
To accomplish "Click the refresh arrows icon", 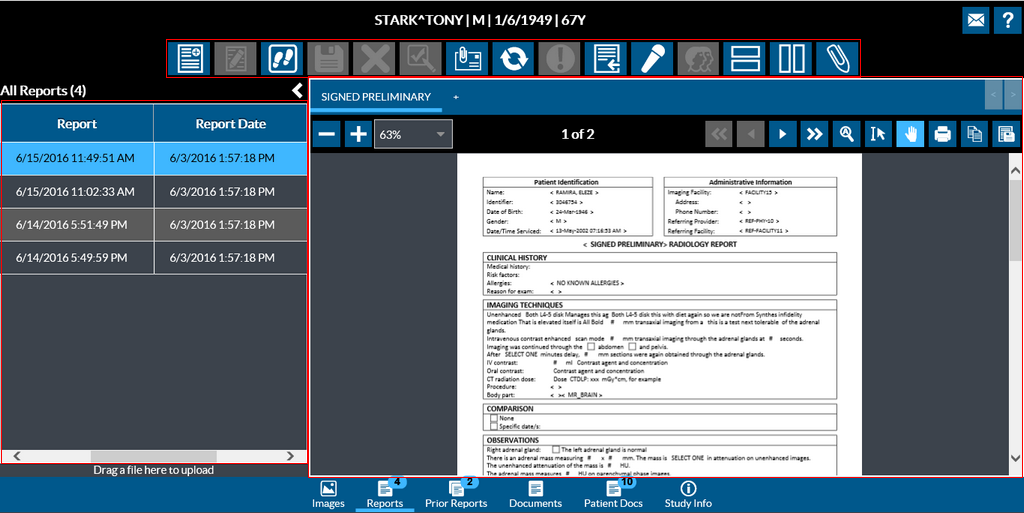I will tap(514, 59).
